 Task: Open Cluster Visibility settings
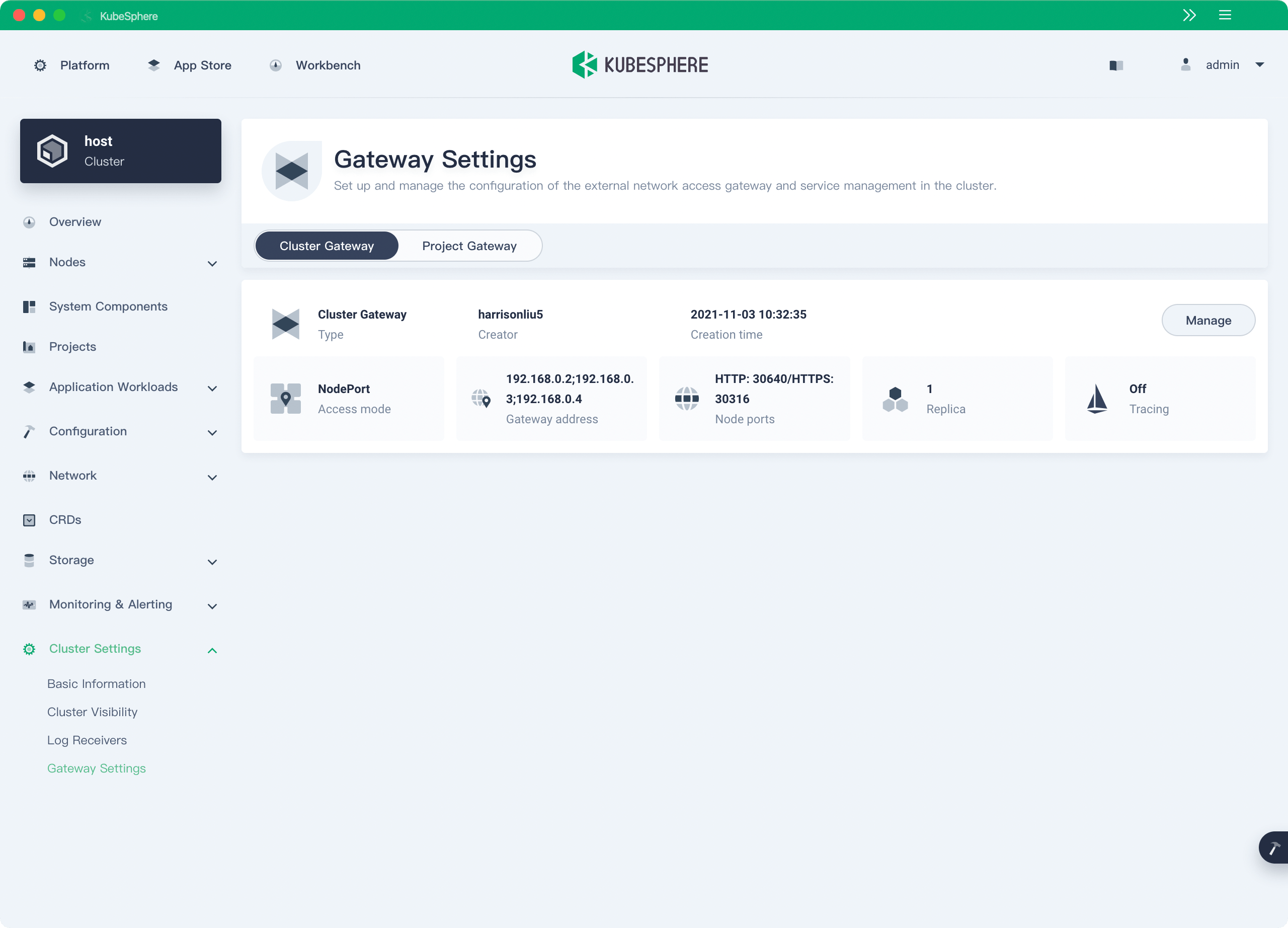click(x=92, y=712)
